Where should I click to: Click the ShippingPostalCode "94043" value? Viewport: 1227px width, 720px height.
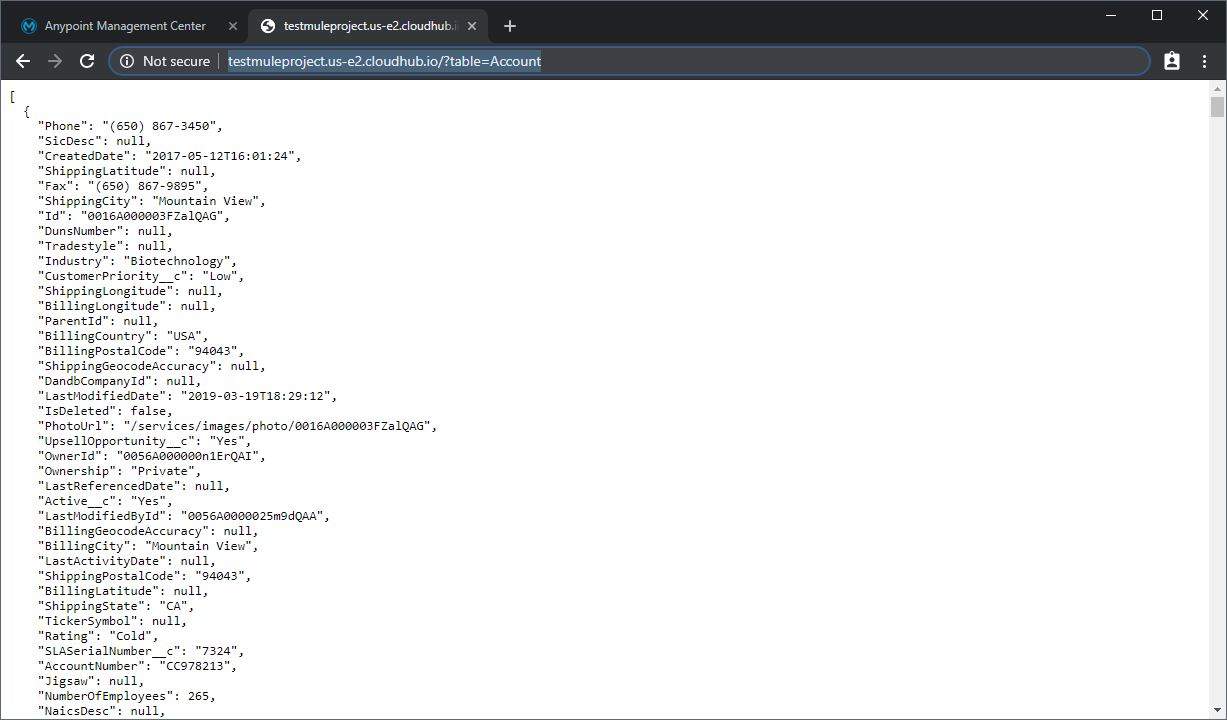click(x=220, y=576)
